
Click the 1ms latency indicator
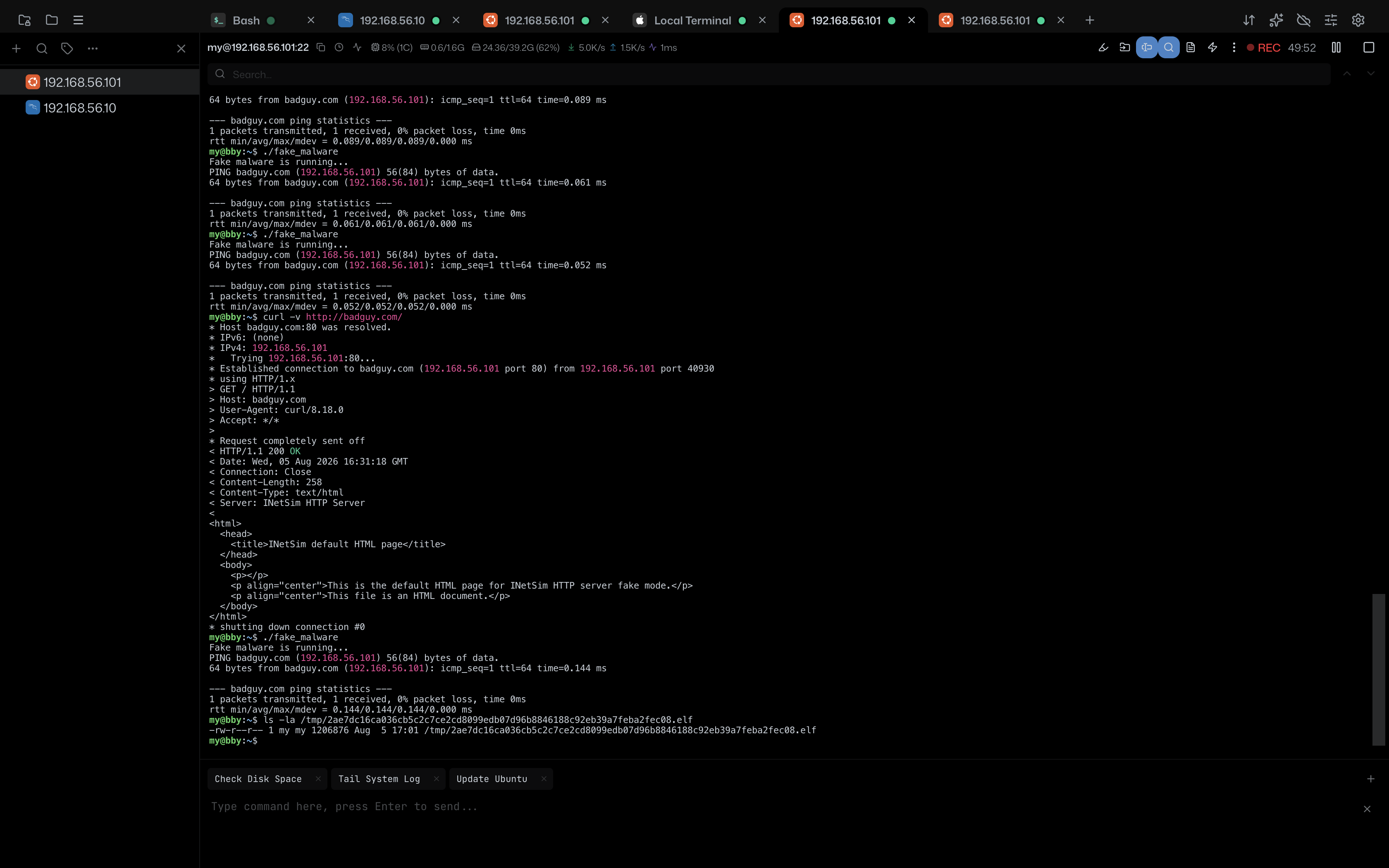click(x=663, y=48)
